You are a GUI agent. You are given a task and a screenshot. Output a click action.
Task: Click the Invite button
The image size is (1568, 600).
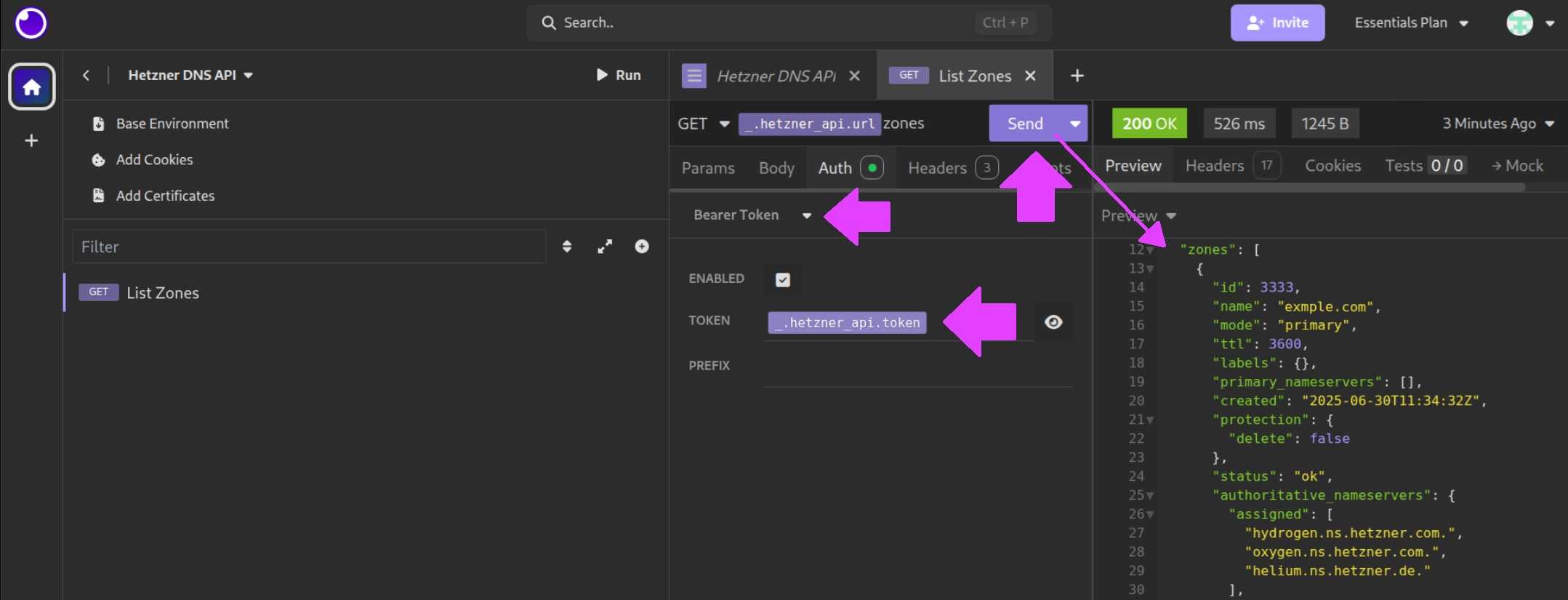[1277, 23]
